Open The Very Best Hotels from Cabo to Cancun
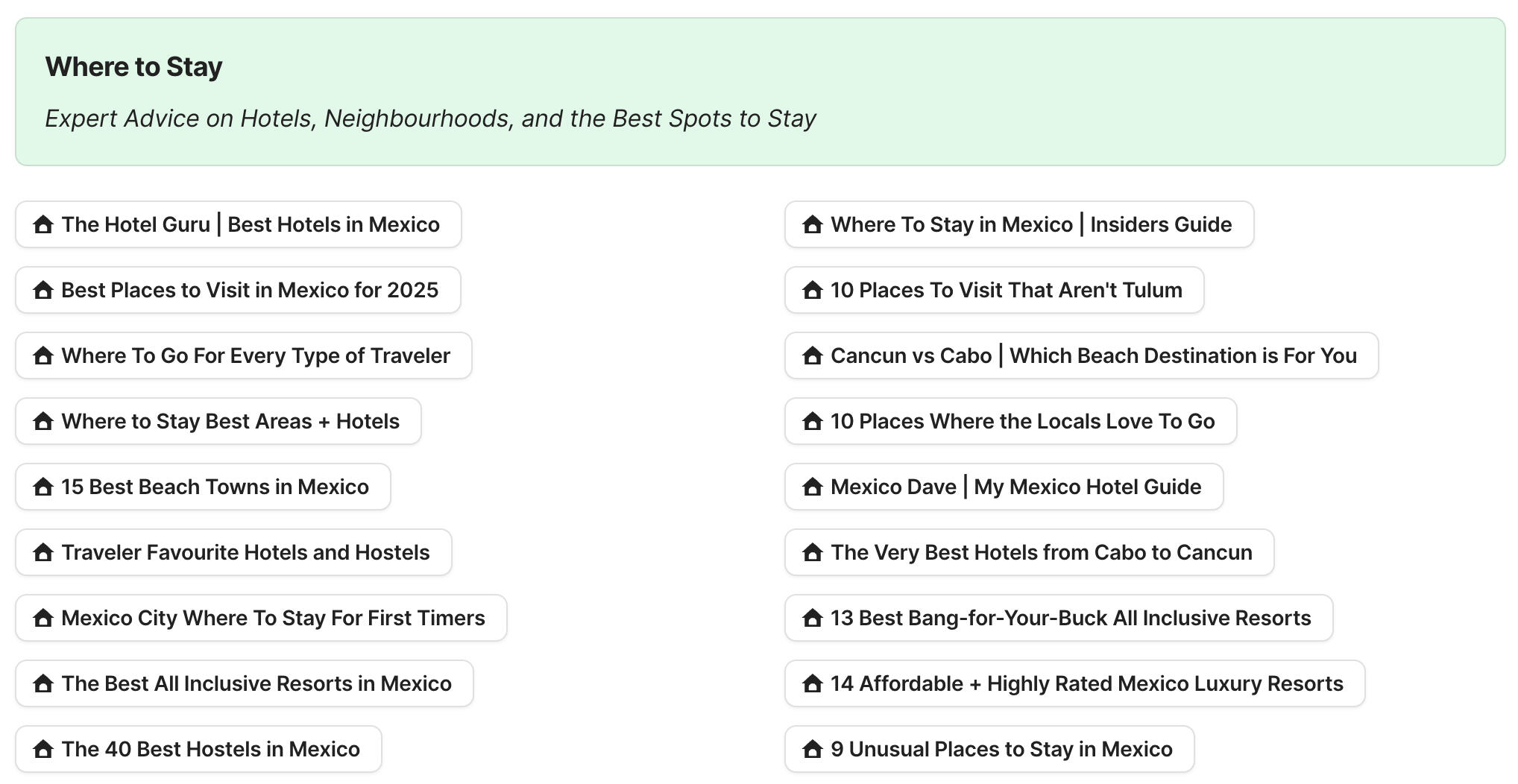Screen dimensions: 1518x784 click(x=1029, y=552)
